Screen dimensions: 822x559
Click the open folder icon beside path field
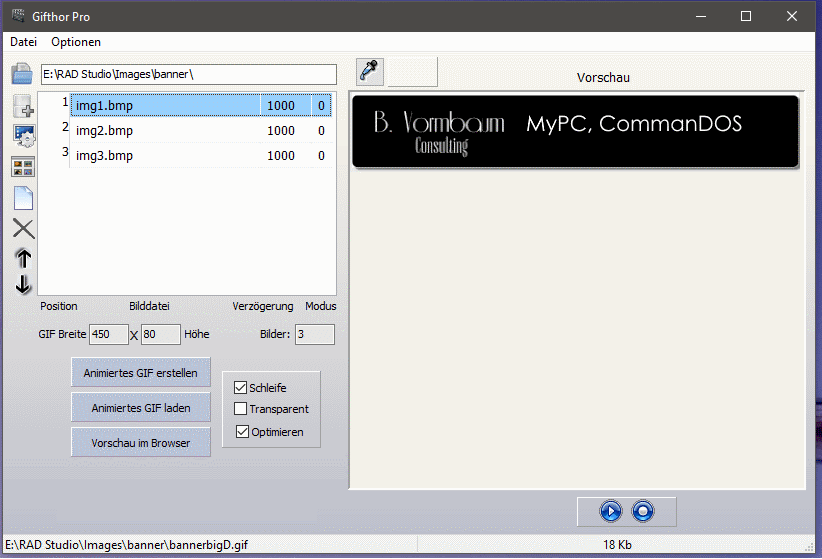click(22, 73)
